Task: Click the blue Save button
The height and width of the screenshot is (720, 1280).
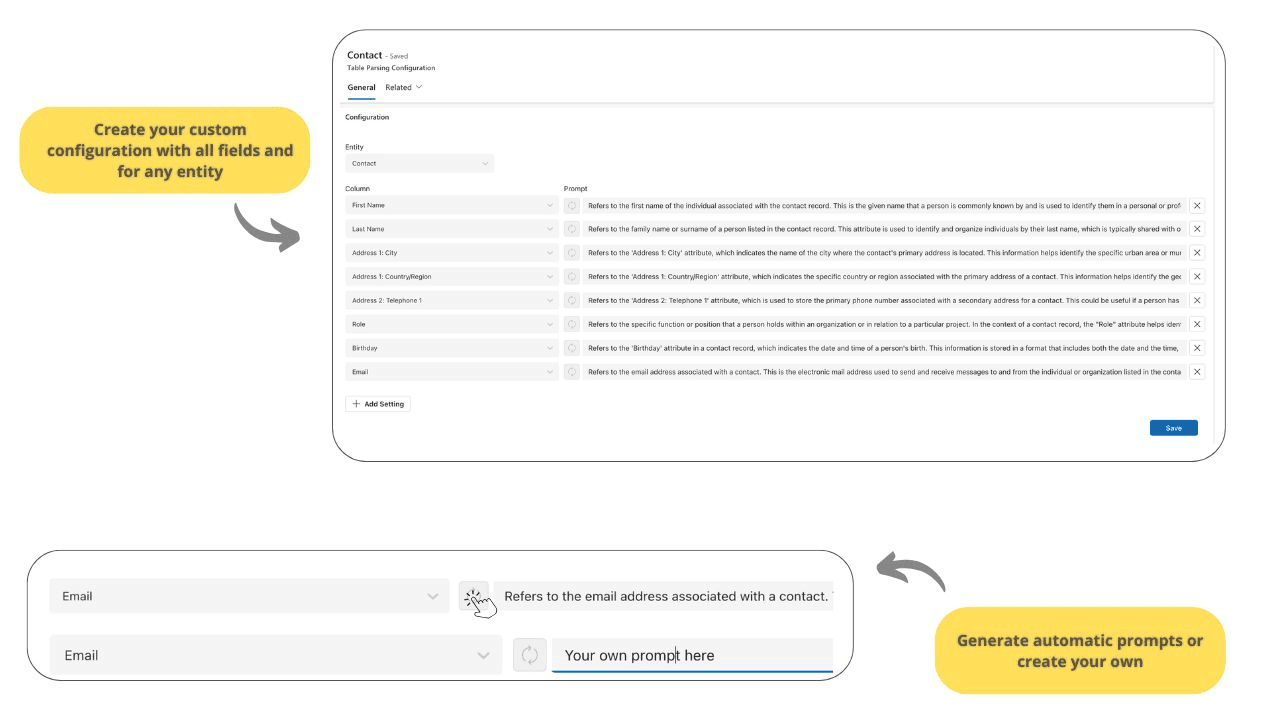Action: tap(1174, 428)
